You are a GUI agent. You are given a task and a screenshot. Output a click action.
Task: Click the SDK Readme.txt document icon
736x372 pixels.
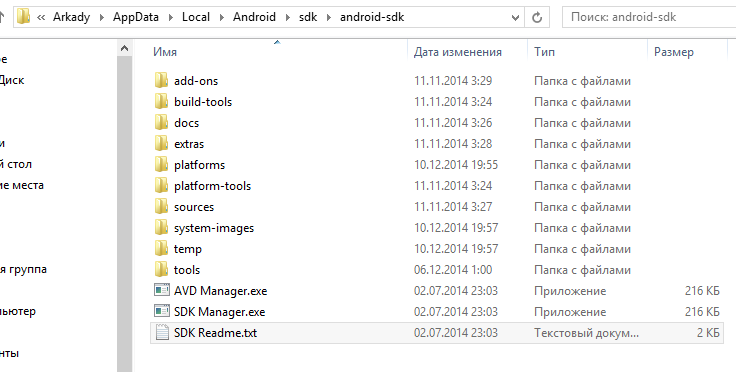click(161, 333)
